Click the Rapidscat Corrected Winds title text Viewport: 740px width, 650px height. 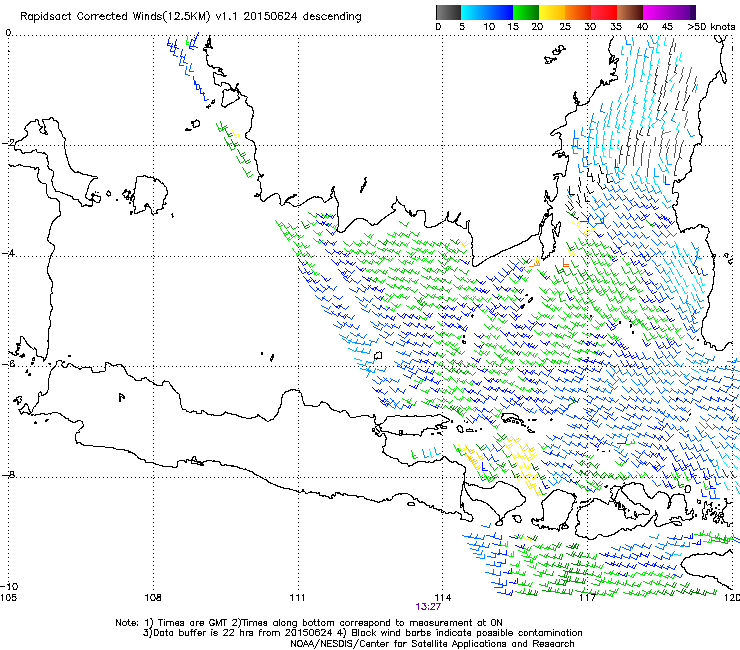tap(191, 17)
